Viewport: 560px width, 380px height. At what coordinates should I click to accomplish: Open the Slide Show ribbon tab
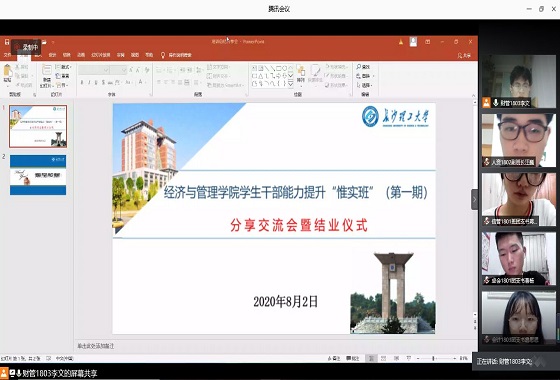click(101, 55)
